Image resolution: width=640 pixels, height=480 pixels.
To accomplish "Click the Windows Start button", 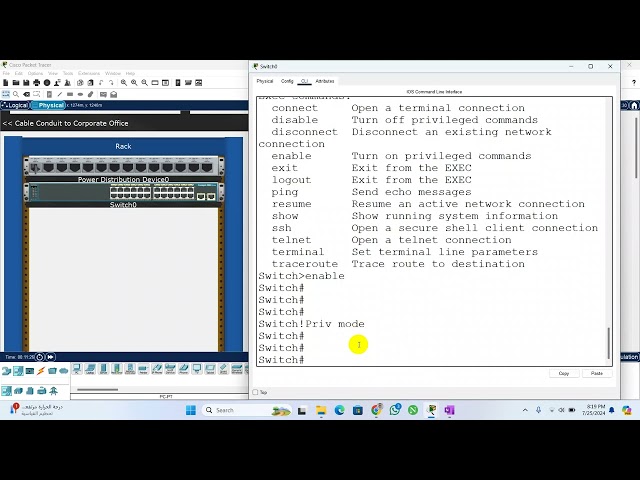I will 191,410.
